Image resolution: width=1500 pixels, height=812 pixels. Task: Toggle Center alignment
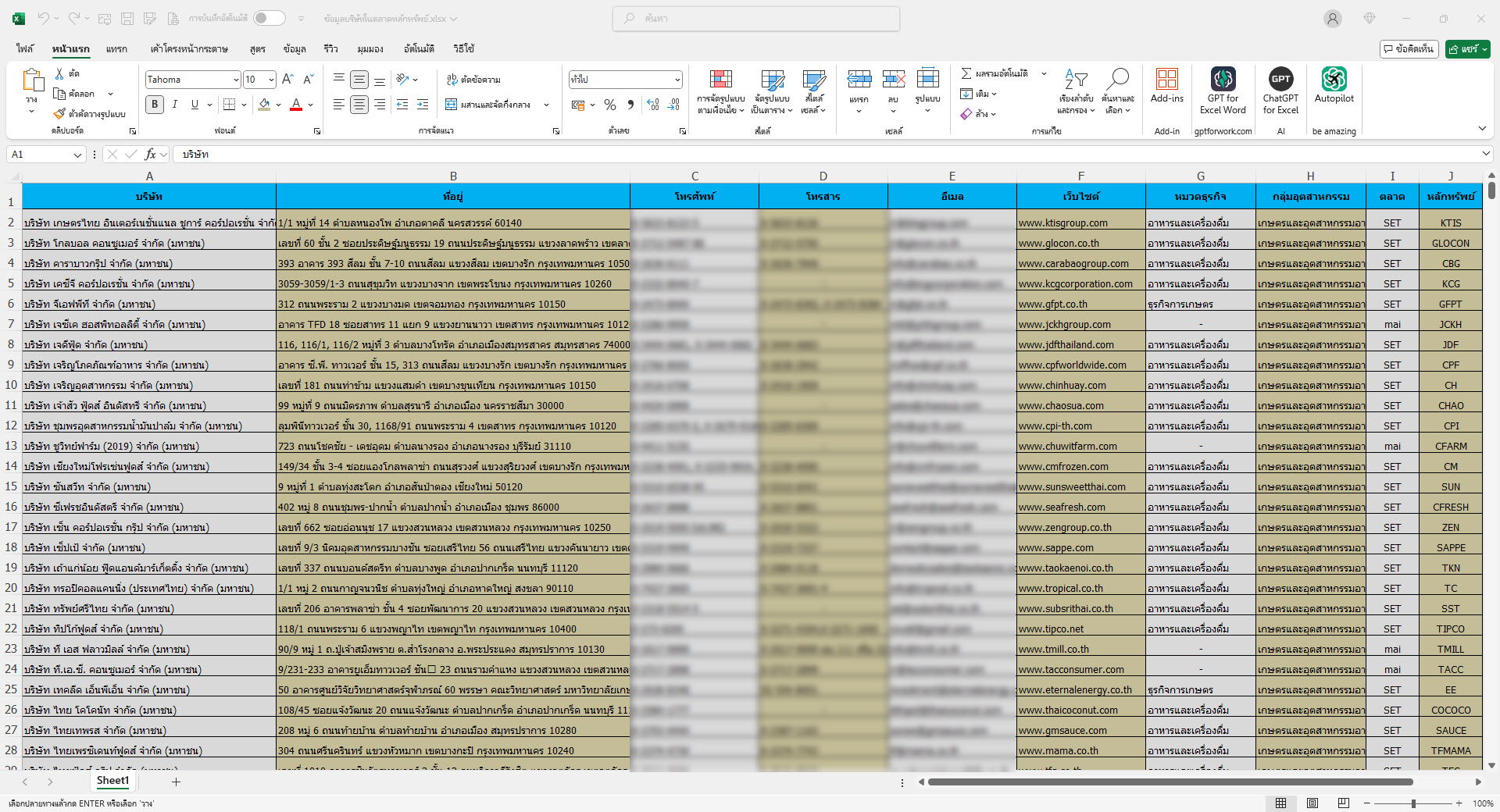359,105
